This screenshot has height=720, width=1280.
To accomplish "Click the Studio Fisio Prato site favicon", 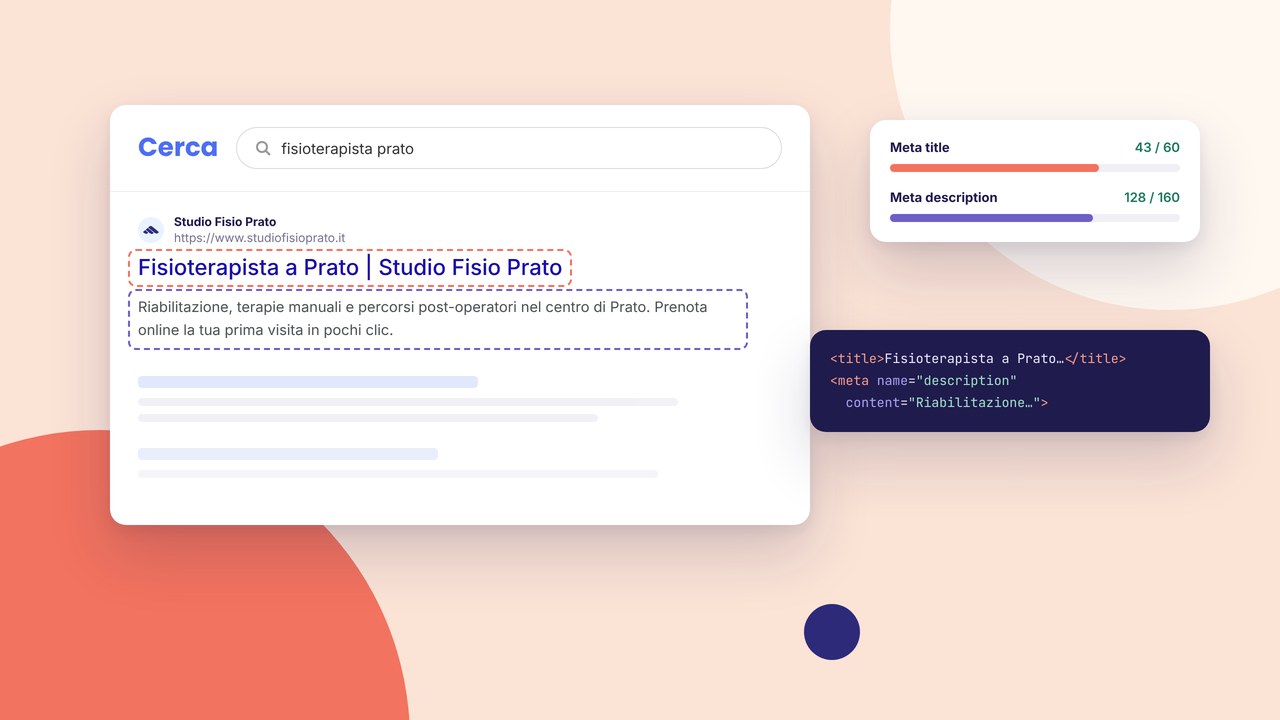I will [x=151, y=230].
